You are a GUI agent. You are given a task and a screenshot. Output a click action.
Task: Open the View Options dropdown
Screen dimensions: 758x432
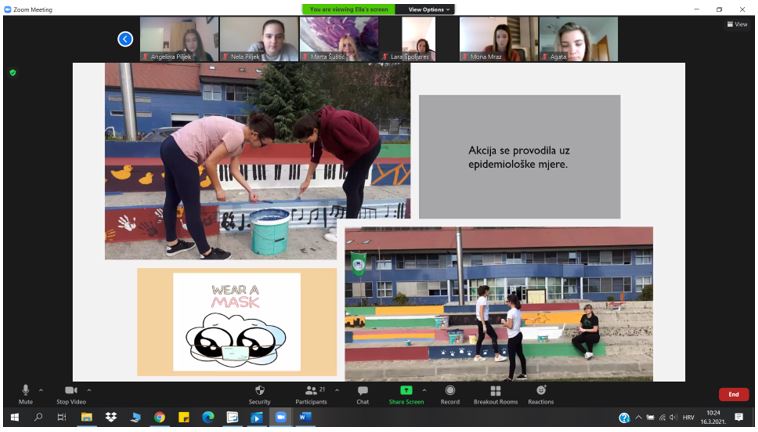(429, 9)
